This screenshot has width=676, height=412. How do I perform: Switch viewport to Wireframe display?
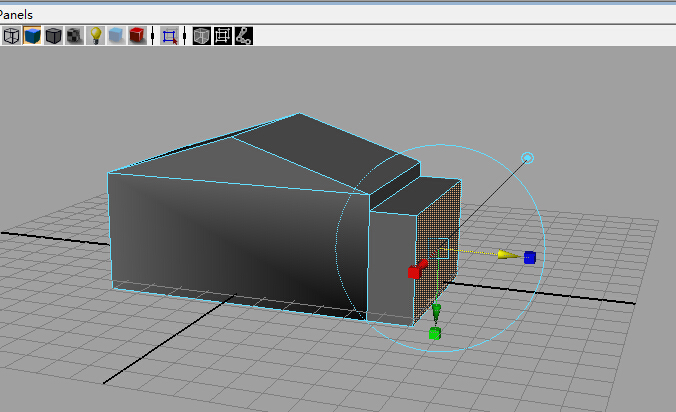(11, 36)
